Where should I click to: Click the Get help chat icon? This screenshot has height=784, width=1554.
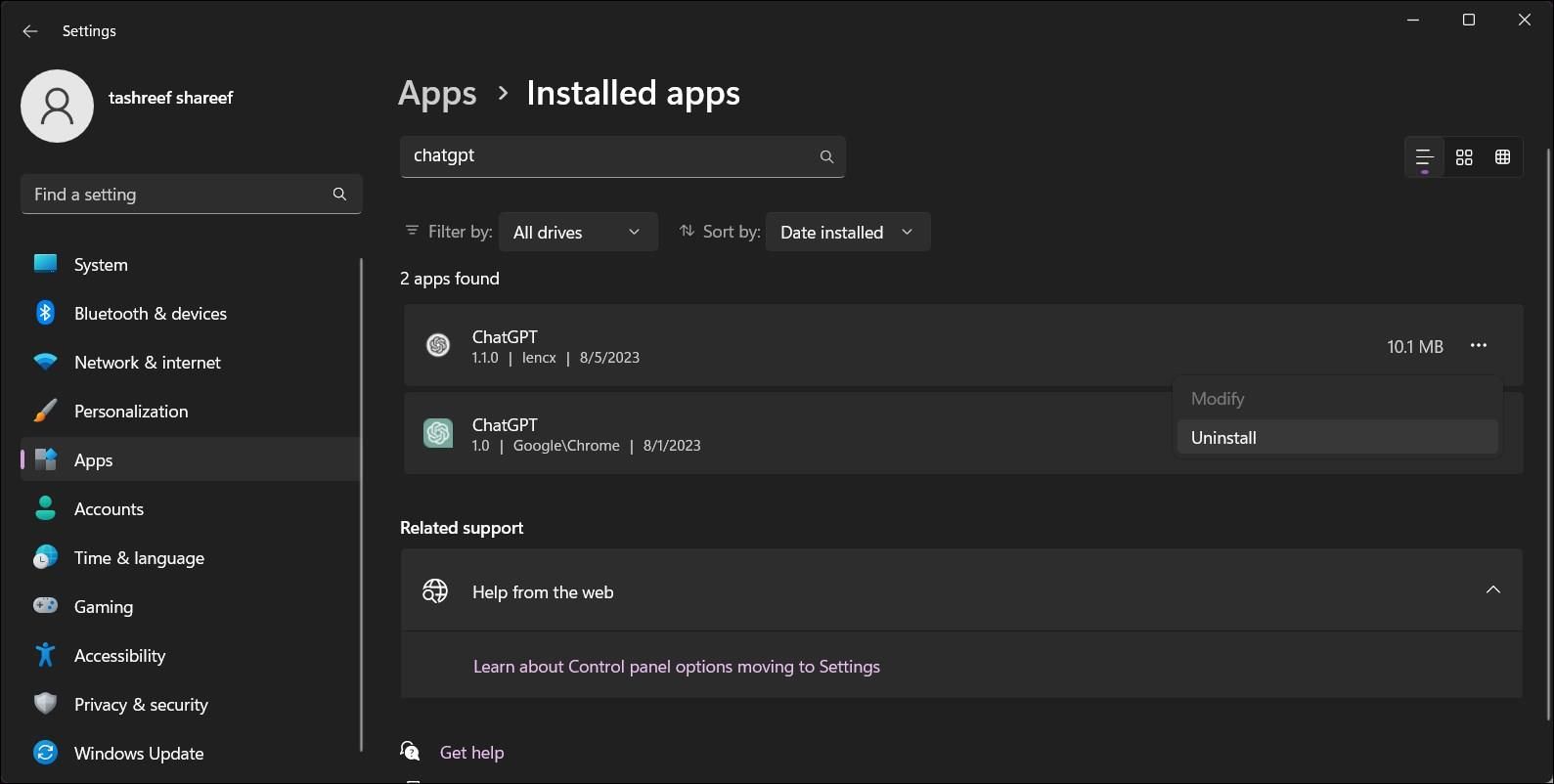(x=410, y=751)
